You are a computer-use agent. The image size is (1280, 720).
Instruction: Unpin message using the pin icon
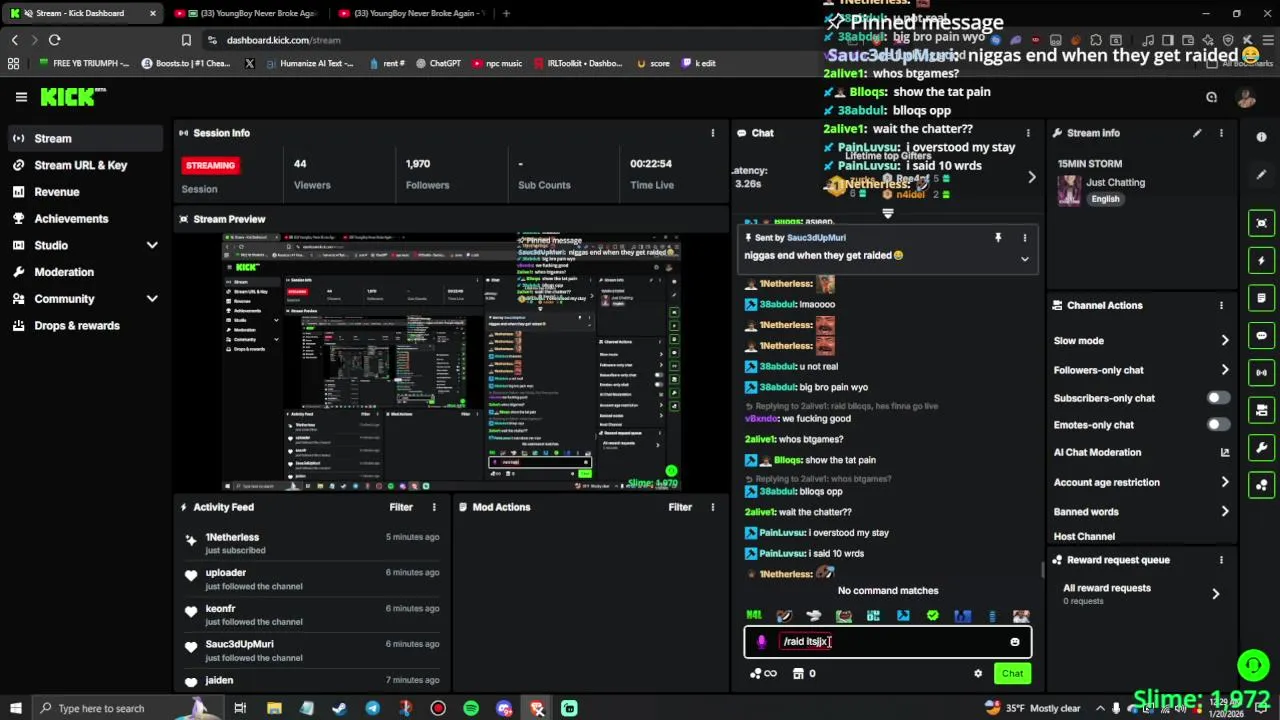click(x=997, y=238)
